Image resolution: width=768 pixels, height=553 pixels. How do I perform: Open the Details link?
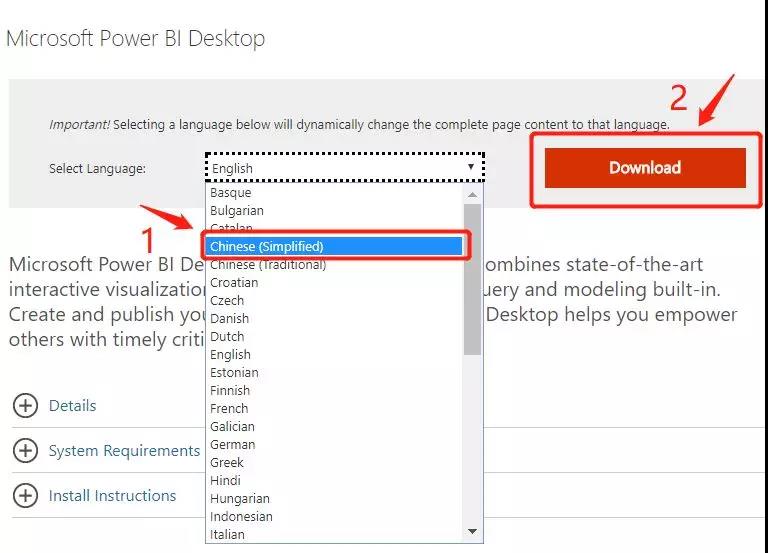point(72,406)
